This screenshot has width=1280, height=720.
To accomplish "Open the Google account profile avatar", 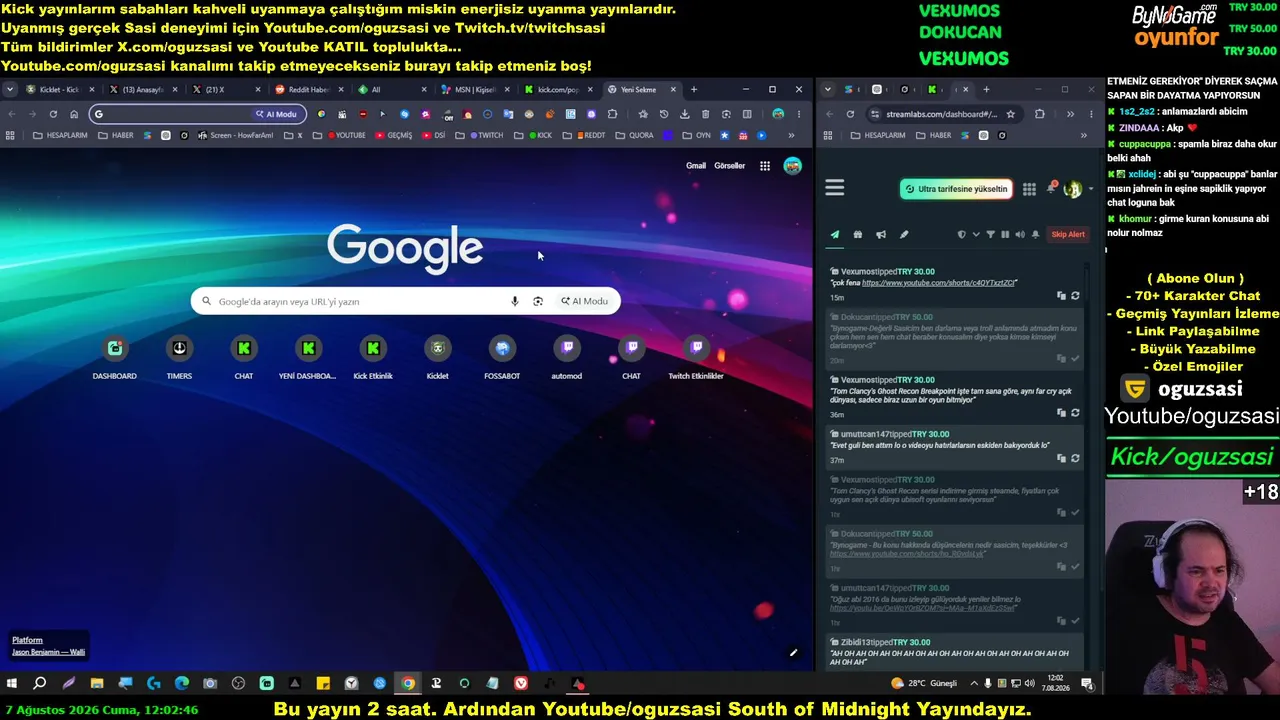I will pos(793,166).
